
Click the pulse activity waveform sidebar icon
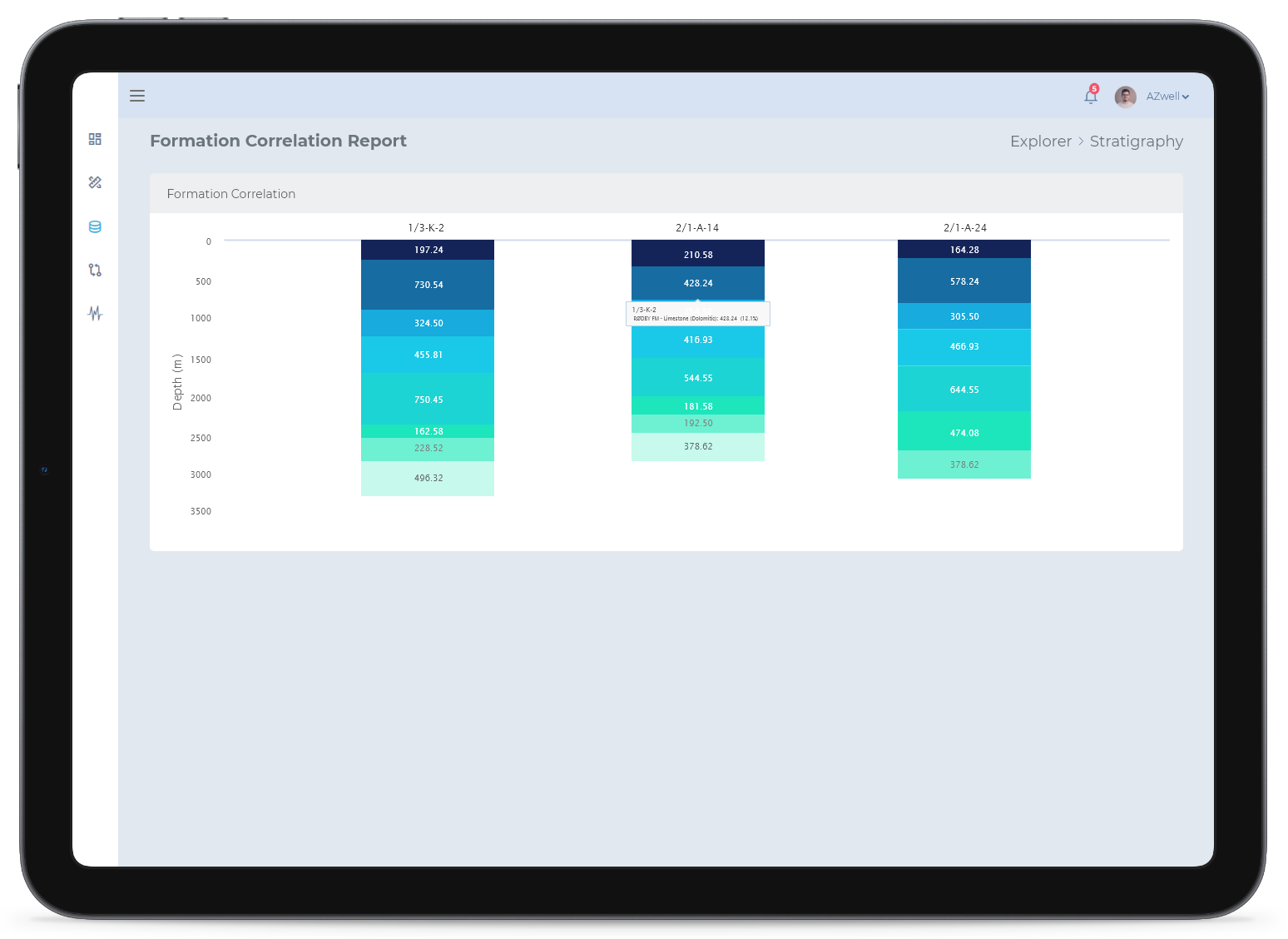tap(95, 313)
